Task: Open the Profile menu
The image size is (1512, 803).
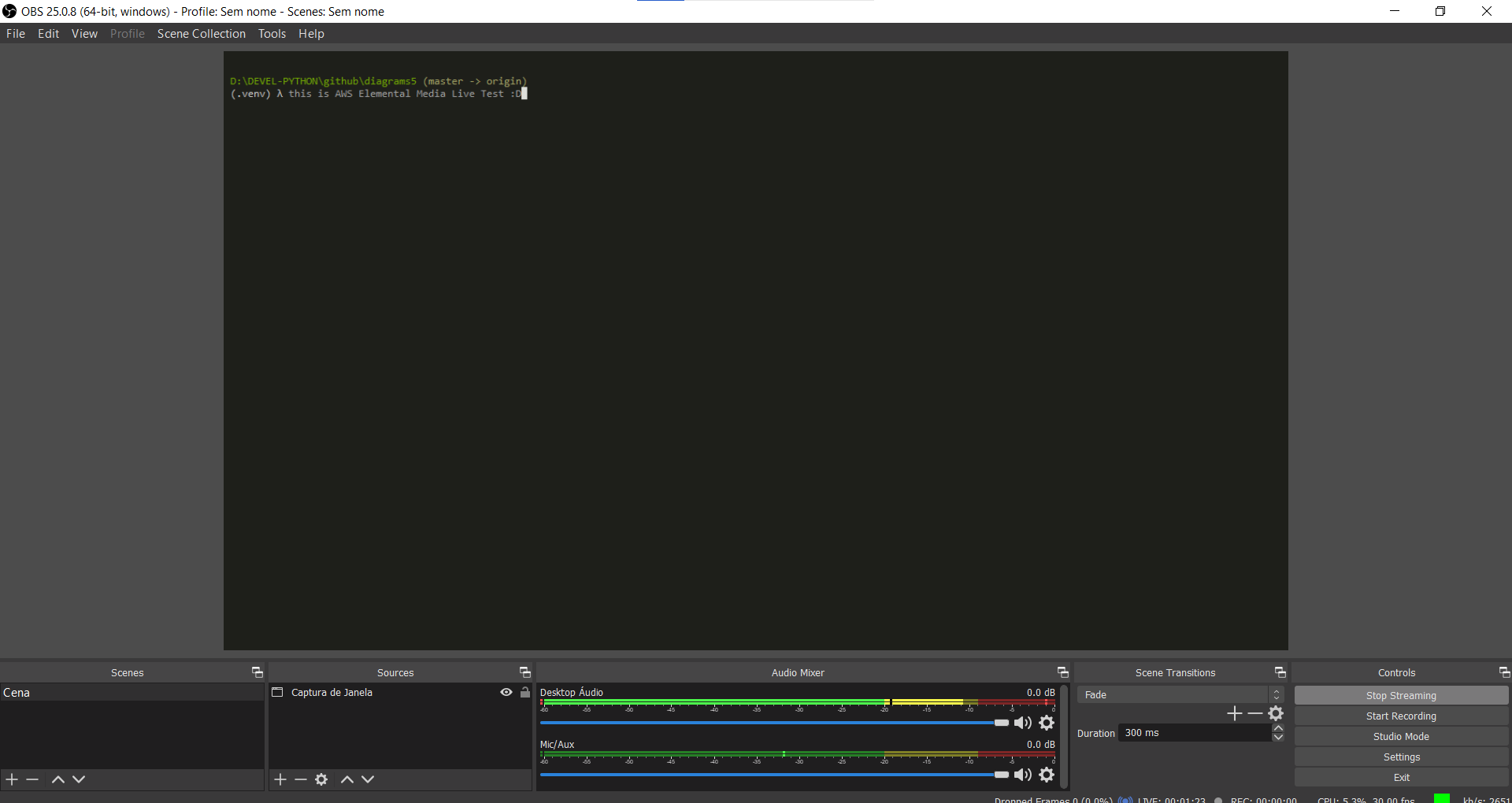Action: pyautogui.click(x=128, y=33)
